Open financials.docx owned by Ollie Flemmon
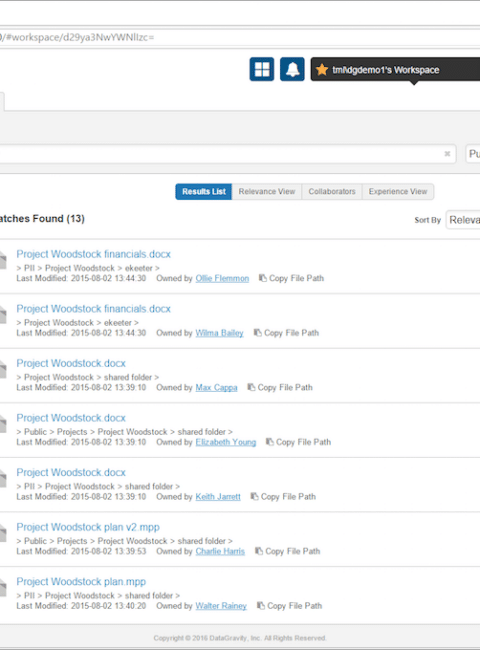 [93, 254]
